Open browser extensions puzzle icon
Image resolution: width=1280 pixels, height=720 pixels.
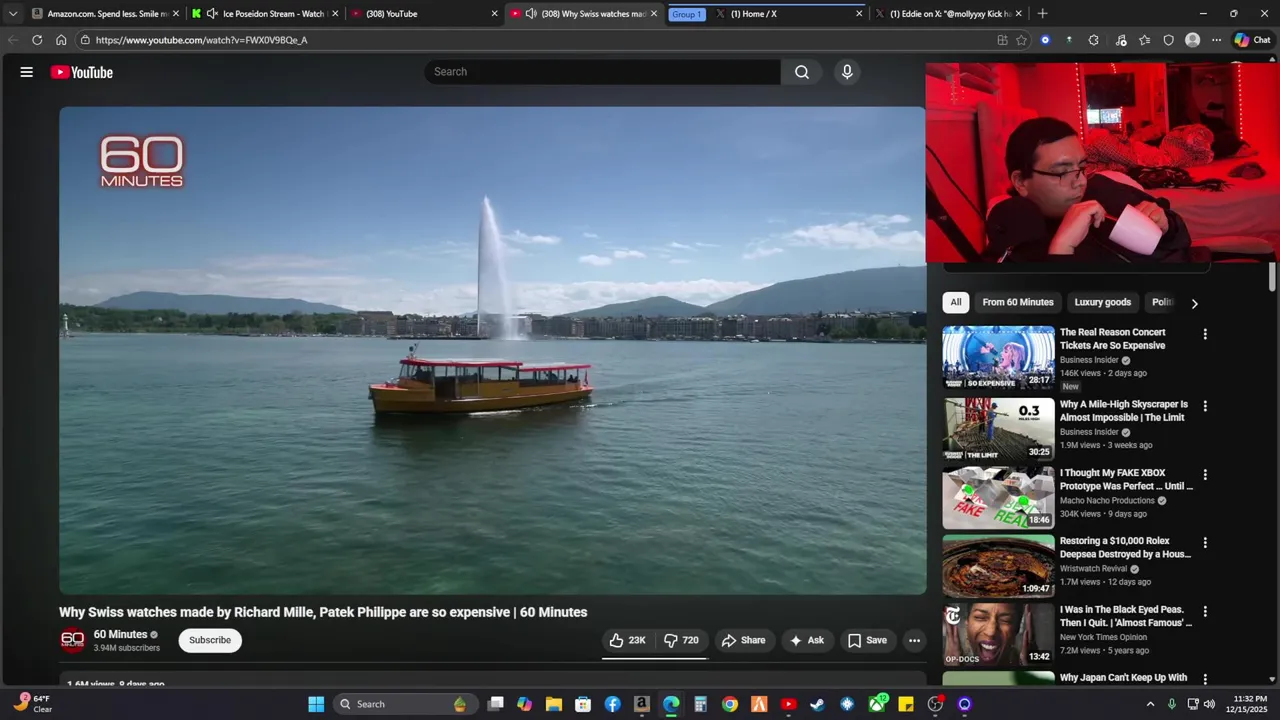(x=1093, y=40)
